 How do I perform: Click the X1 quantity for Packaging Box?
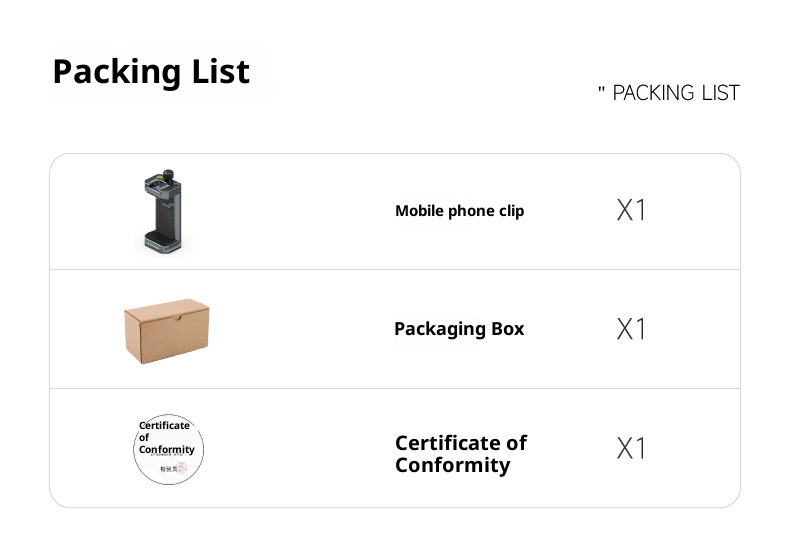[631, 329]
